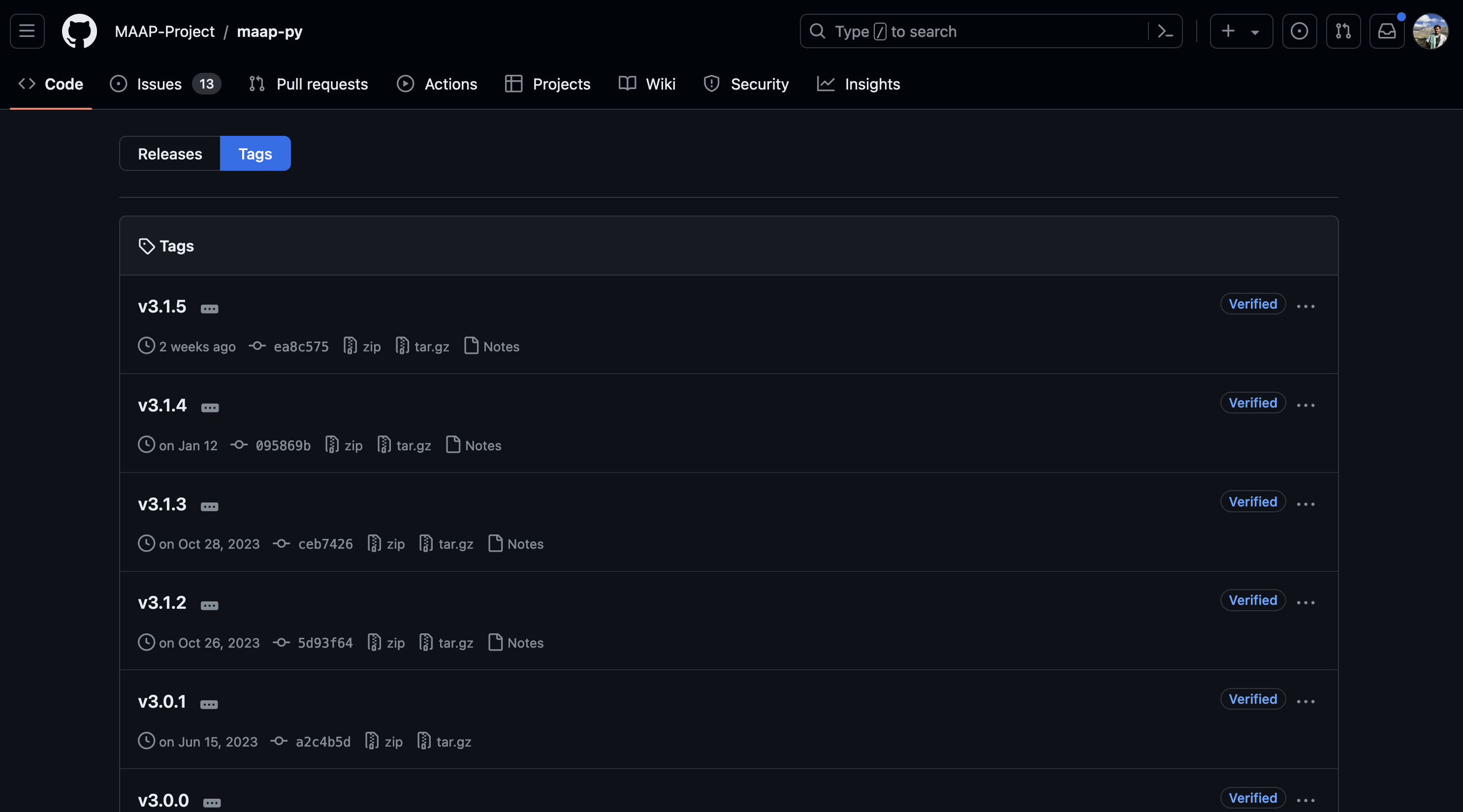View Notes for v3.1.5

click(492, 346)
